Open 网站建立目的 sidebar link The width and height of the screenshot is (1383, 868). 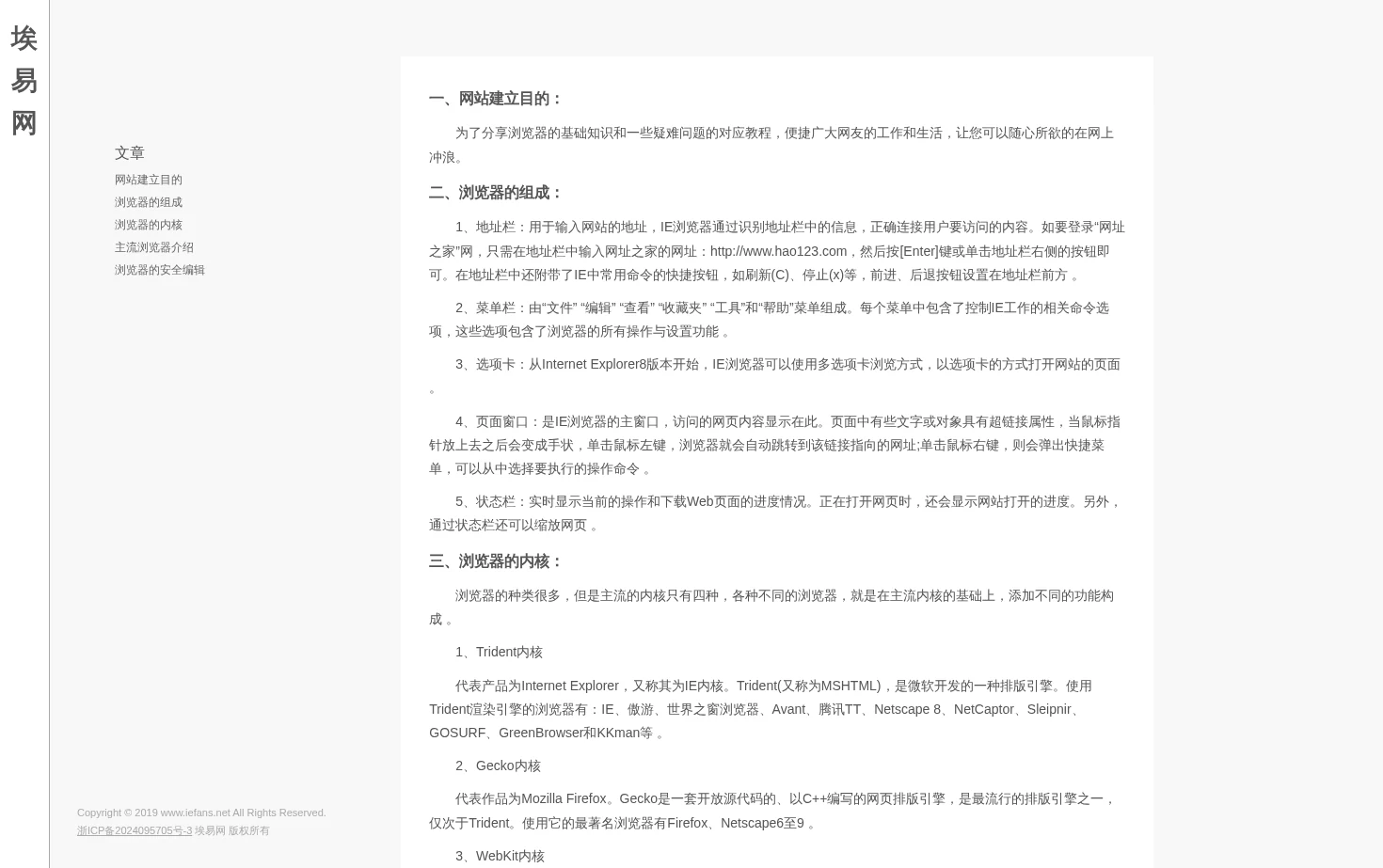pyautogui.click(x=149, y=180)
